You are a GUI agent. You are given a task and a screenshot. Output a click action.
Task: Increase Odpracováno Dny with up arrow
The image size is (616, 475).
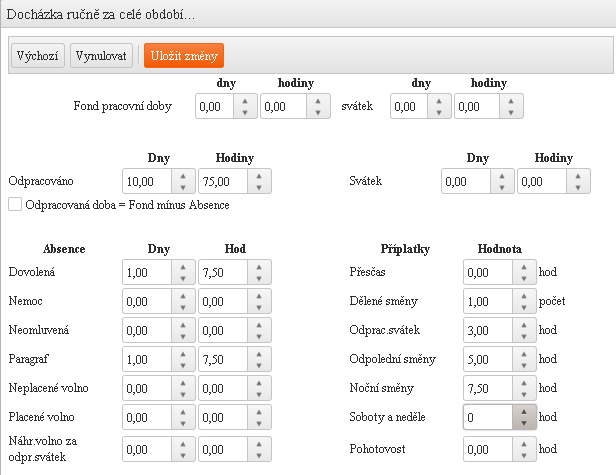click(182, 176)
